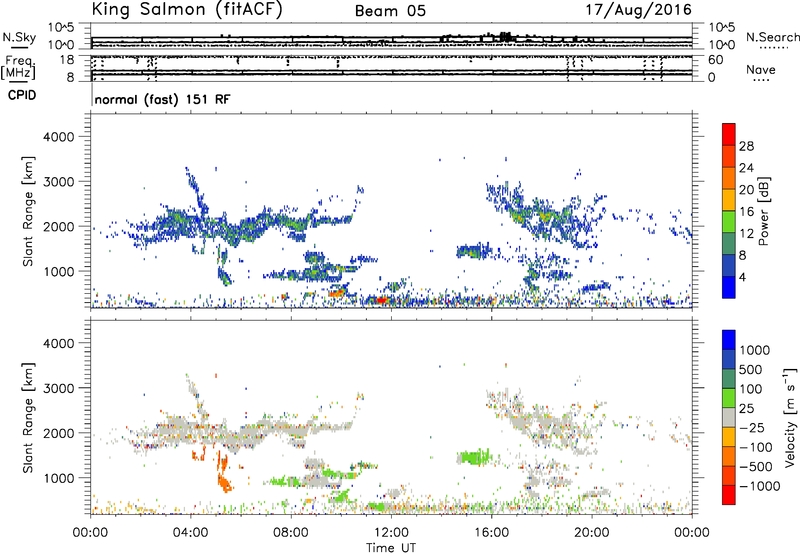Click the "normal (fast) 151 RF" mode text
This screenshot has height=554, width=800.
click(x=162, y=99)
